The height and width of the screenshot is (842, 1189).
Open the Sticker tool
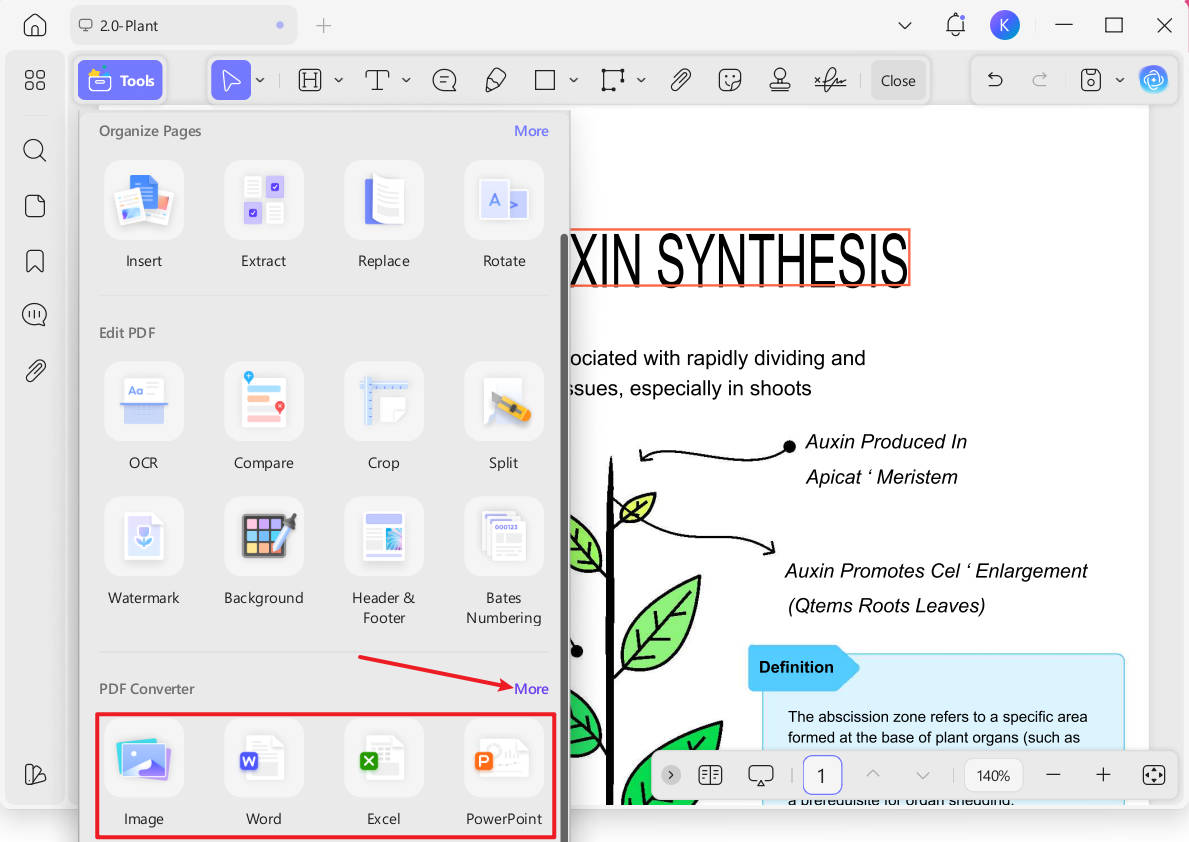point(730,80)
